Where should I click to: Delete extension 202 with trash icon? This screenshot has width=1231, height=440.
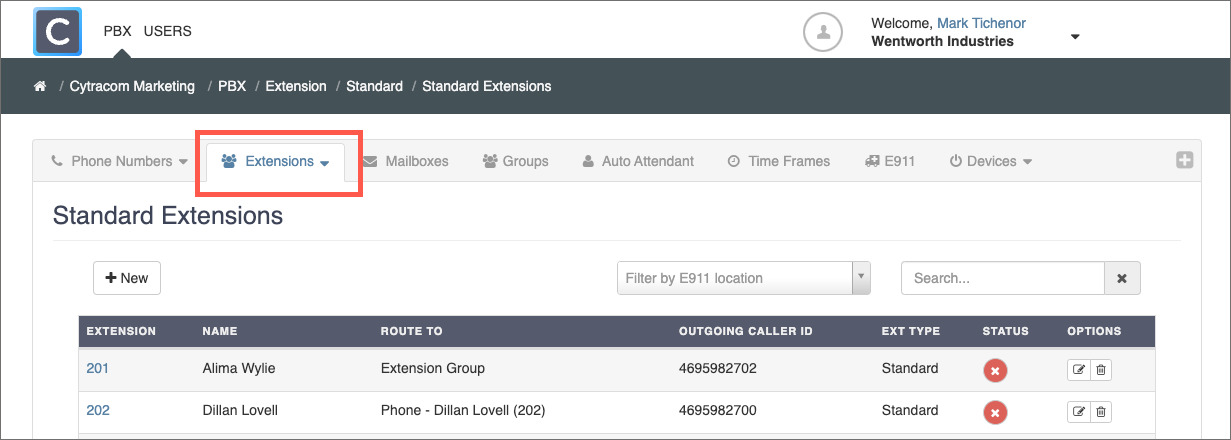coord(1100,411)
